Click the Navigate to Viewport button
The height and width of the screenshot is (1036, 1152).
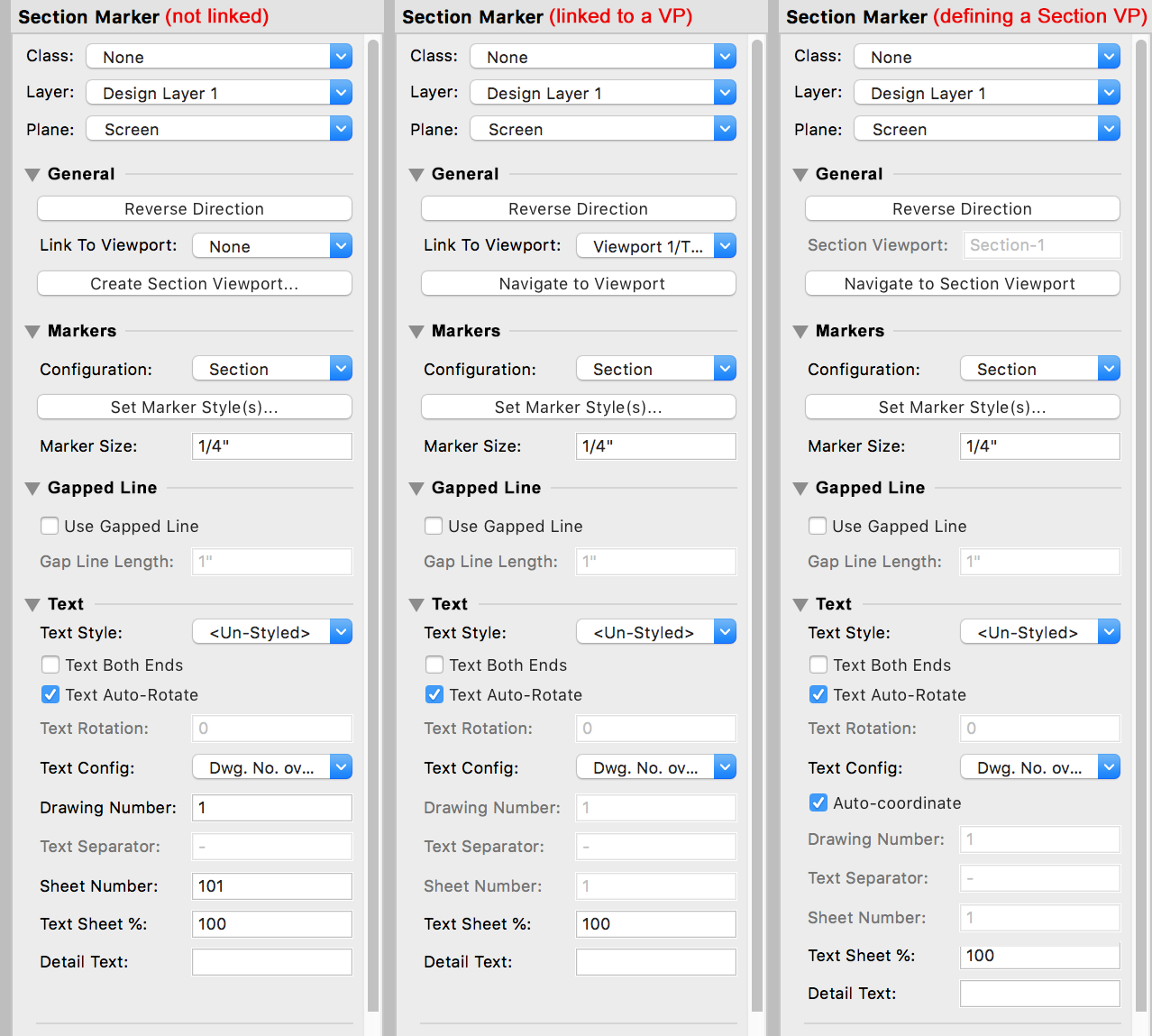point(578,284)
